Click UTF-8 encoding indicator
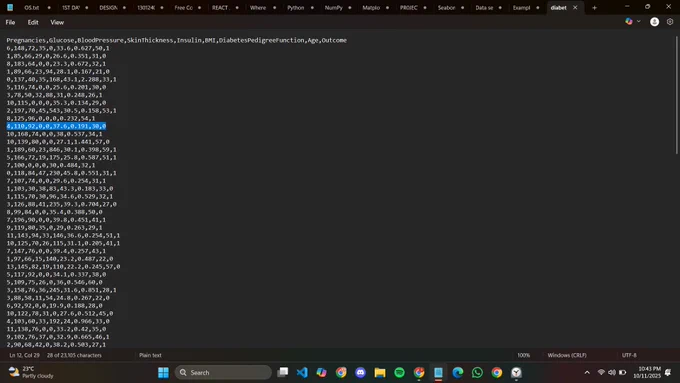Screen dimensions: 680x383 pos(629,355)
